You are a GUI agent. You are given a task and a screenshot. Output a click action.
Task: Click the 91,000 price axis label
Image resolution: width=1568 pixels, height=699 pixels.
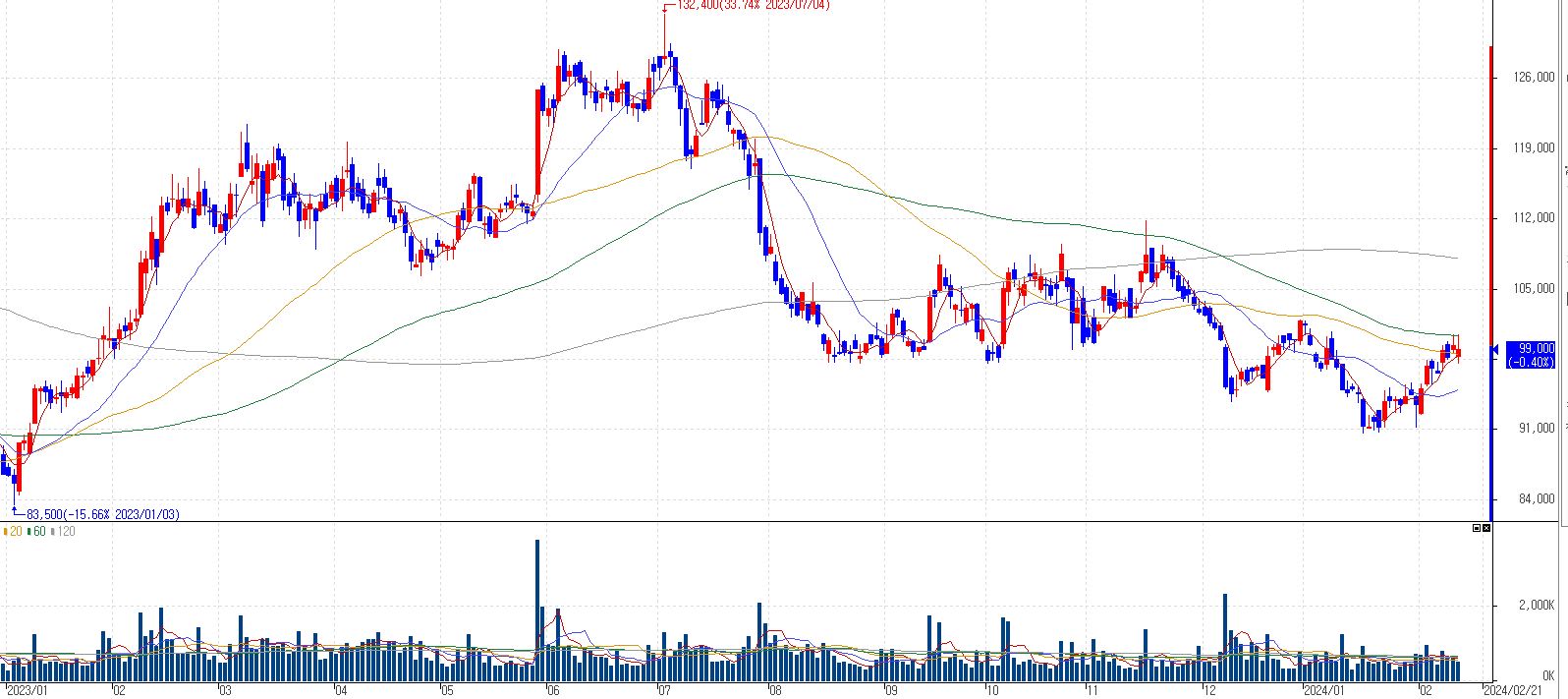[1539, 428]
